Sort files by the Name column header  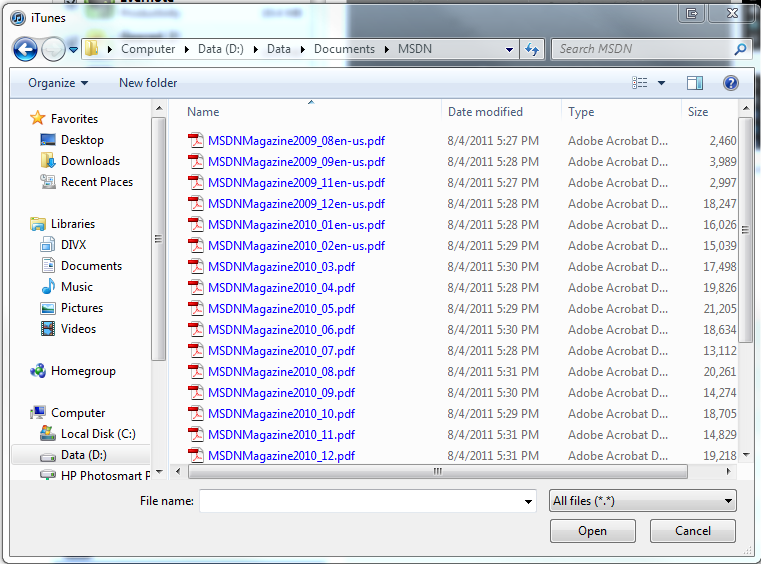(x=203, y=112)
